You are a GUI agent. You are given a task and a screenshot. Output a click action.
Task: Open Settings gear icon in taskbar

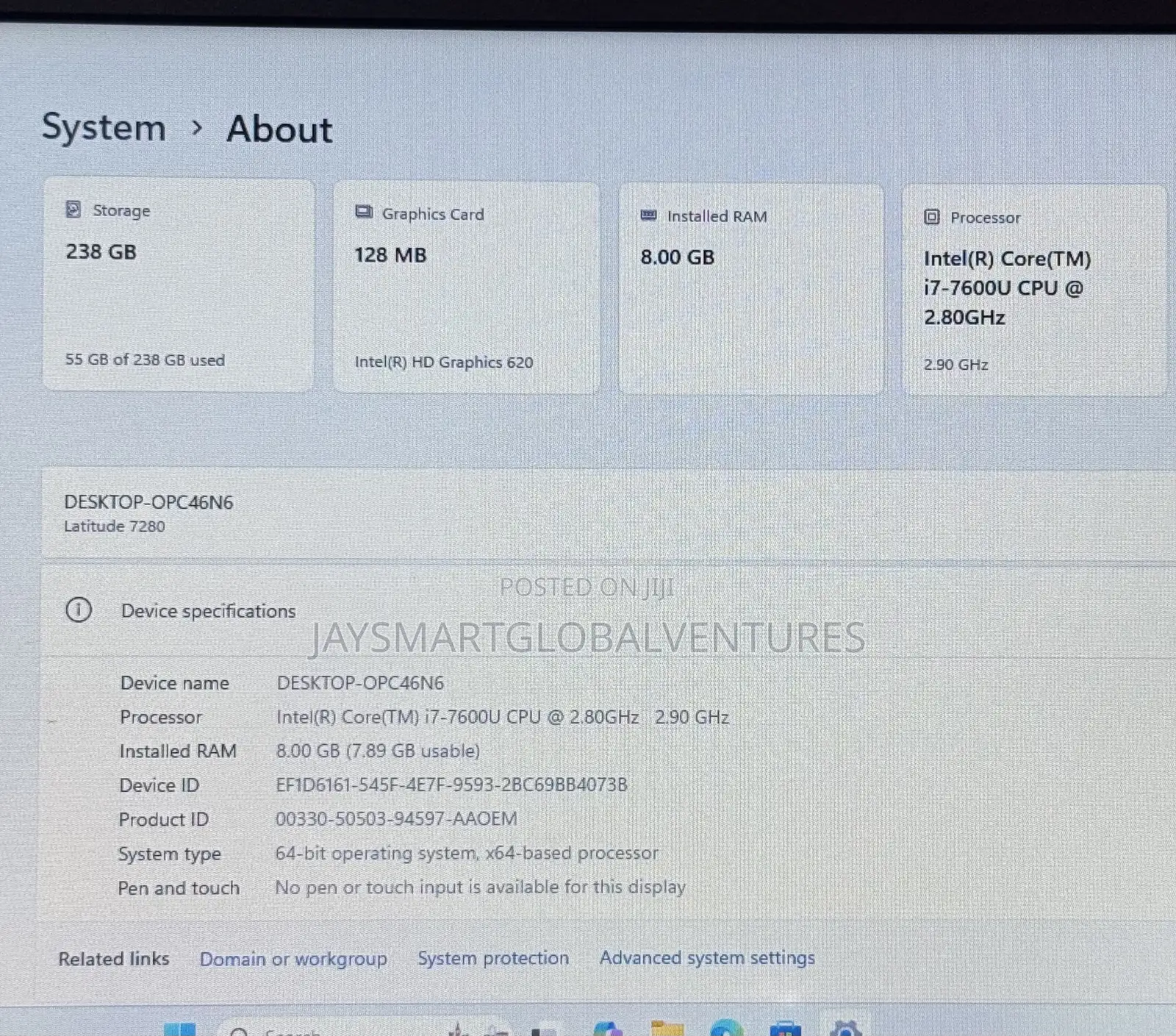(x=845, y=1028)
